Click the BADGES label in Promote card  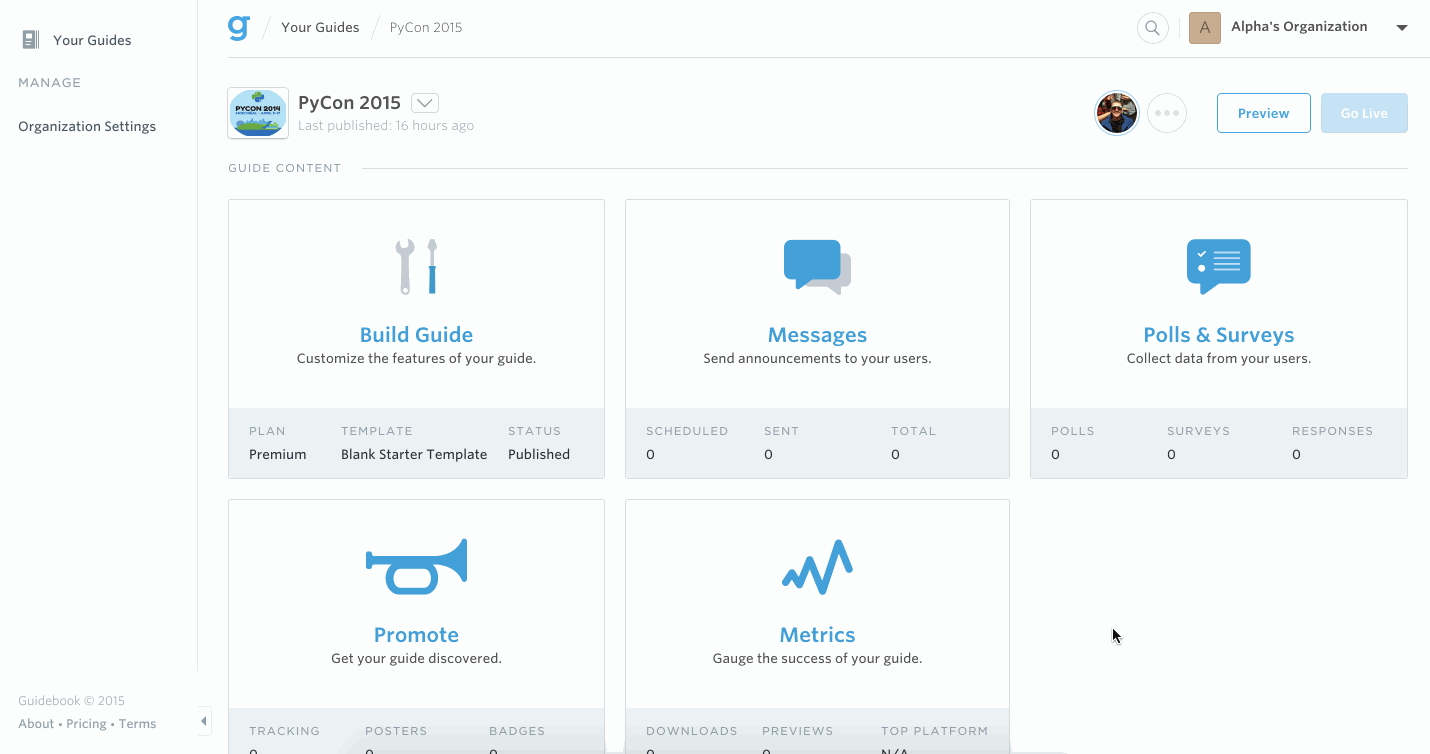pos(517,731)
